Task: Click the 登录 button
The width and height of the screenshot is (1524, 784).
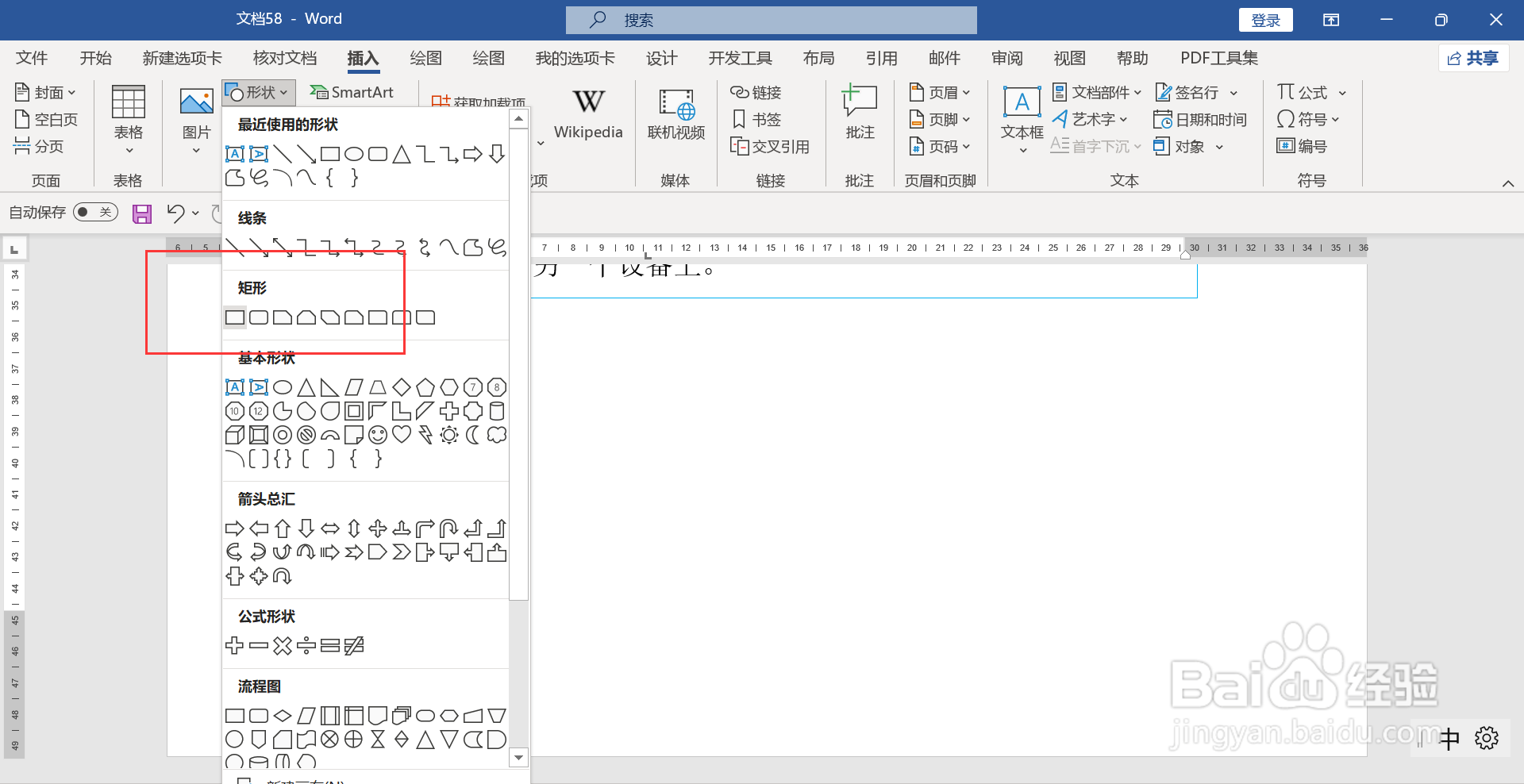Action: pyautogui.click(x=1265, y=20)
